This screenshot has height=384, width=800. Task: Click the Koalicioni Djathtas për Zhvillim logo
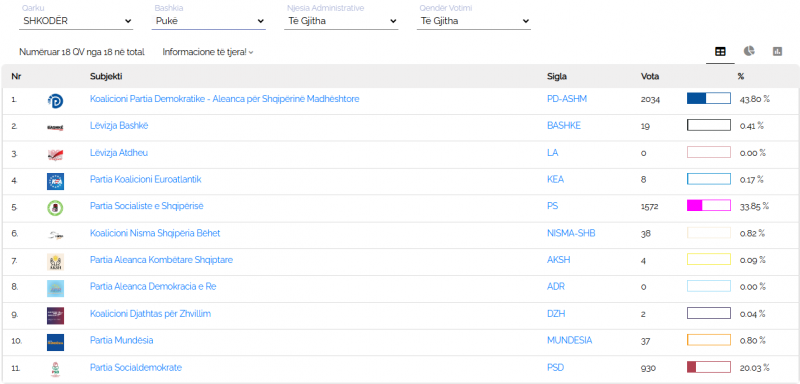(55, 316)
